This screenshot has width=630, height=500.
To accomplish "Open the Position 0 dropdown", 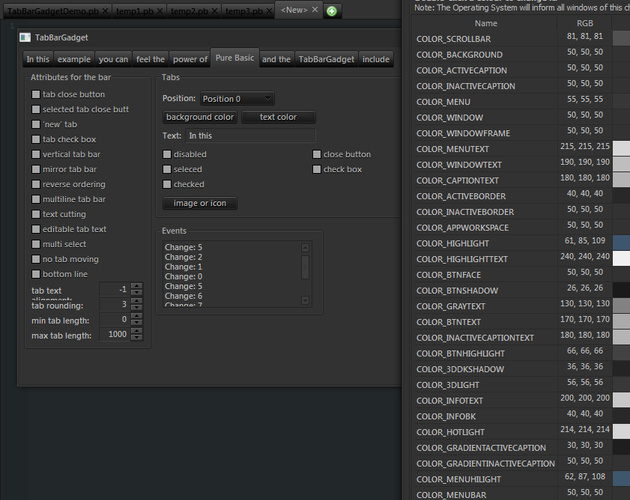I will click(x=237, y=98).
